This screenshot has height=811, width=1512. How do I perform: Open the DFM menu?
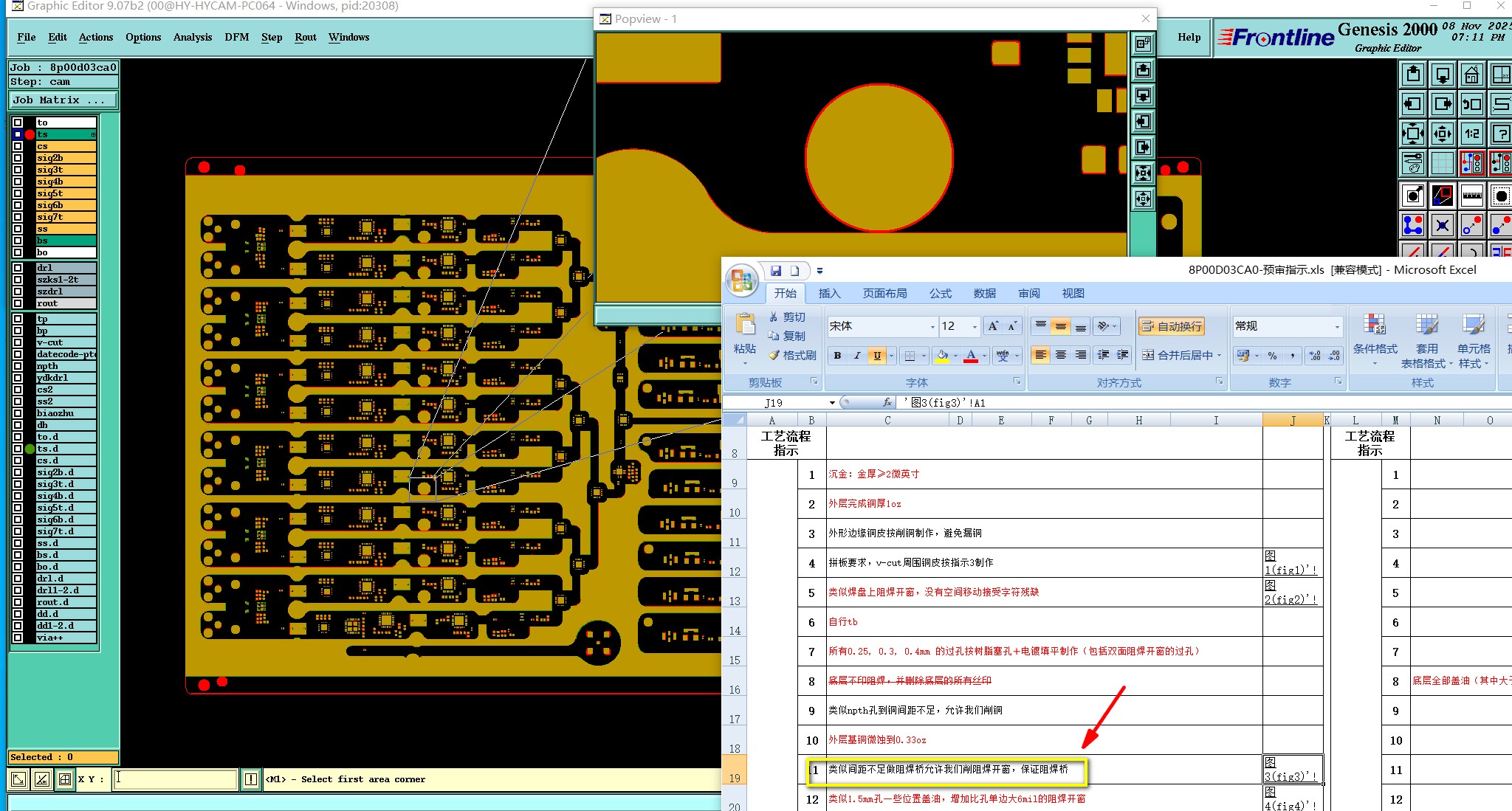coord(236,37)
